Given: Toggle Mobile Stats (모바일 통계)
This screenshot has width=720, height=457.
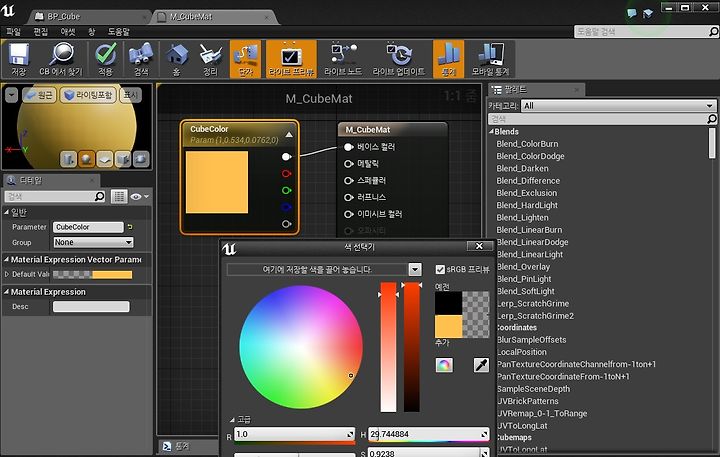Looking at the screenshot, I should [490, 59].
